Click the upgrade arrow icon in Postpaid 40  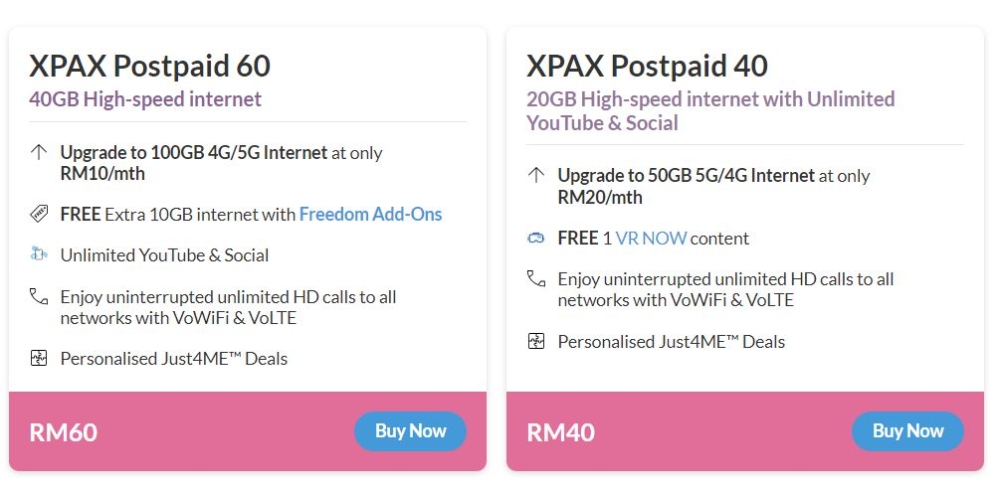click(536, 175)
